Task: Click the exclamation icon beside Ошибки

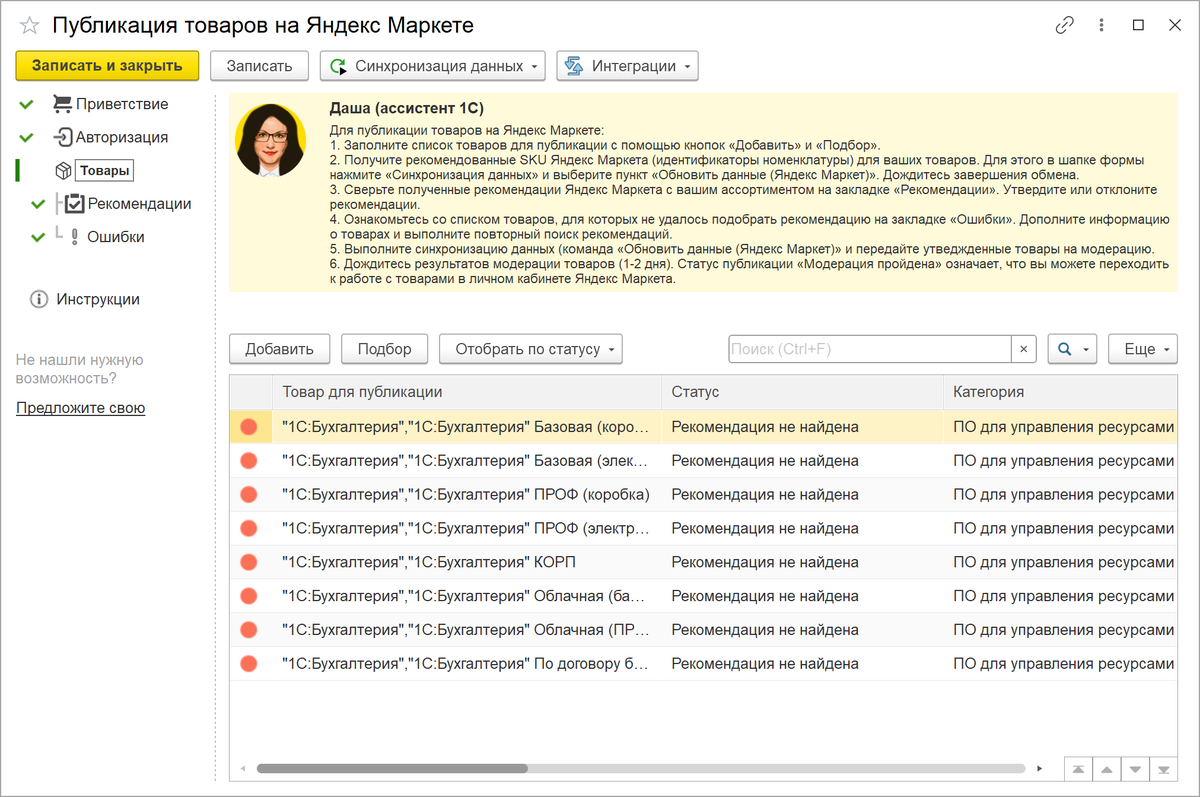Action: (x=74, y=237)
